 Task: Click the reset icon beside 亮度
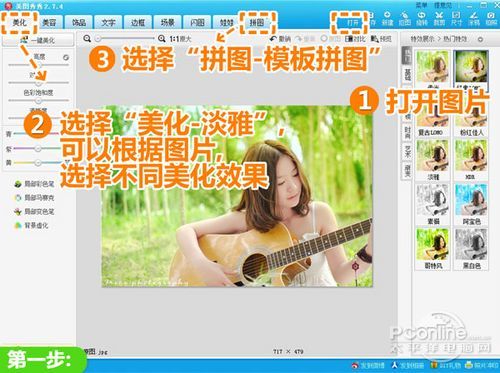[66, 57]
